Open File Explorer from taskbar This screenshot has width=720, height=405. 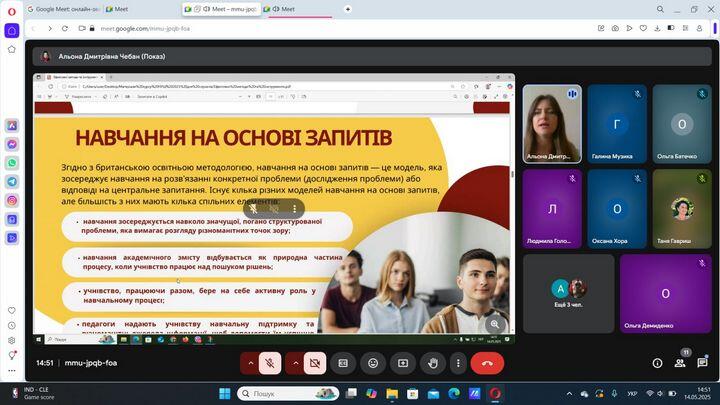pos(392,394)
